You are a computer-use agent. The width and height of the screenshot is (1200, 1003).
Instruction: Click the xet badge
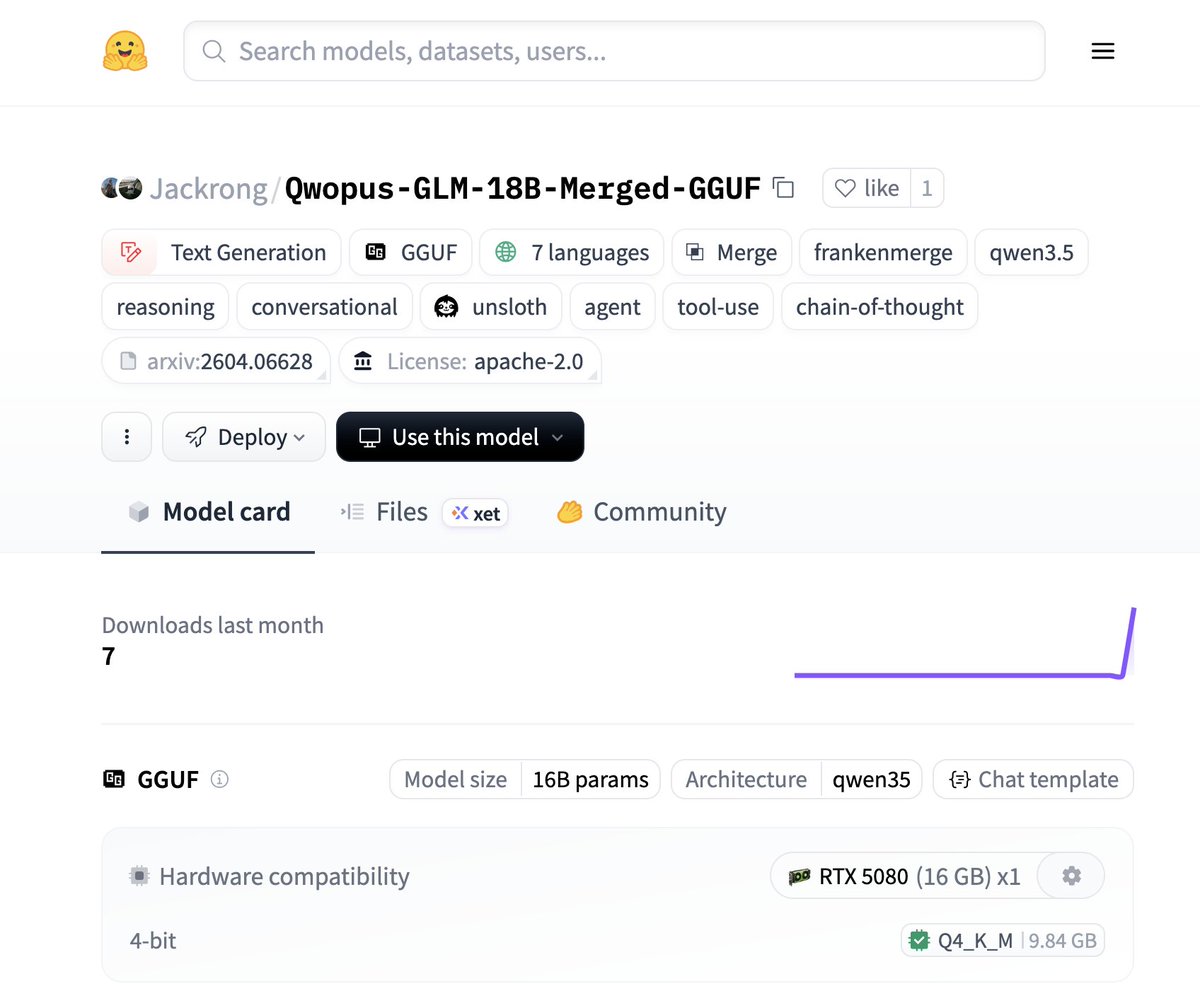476,513
